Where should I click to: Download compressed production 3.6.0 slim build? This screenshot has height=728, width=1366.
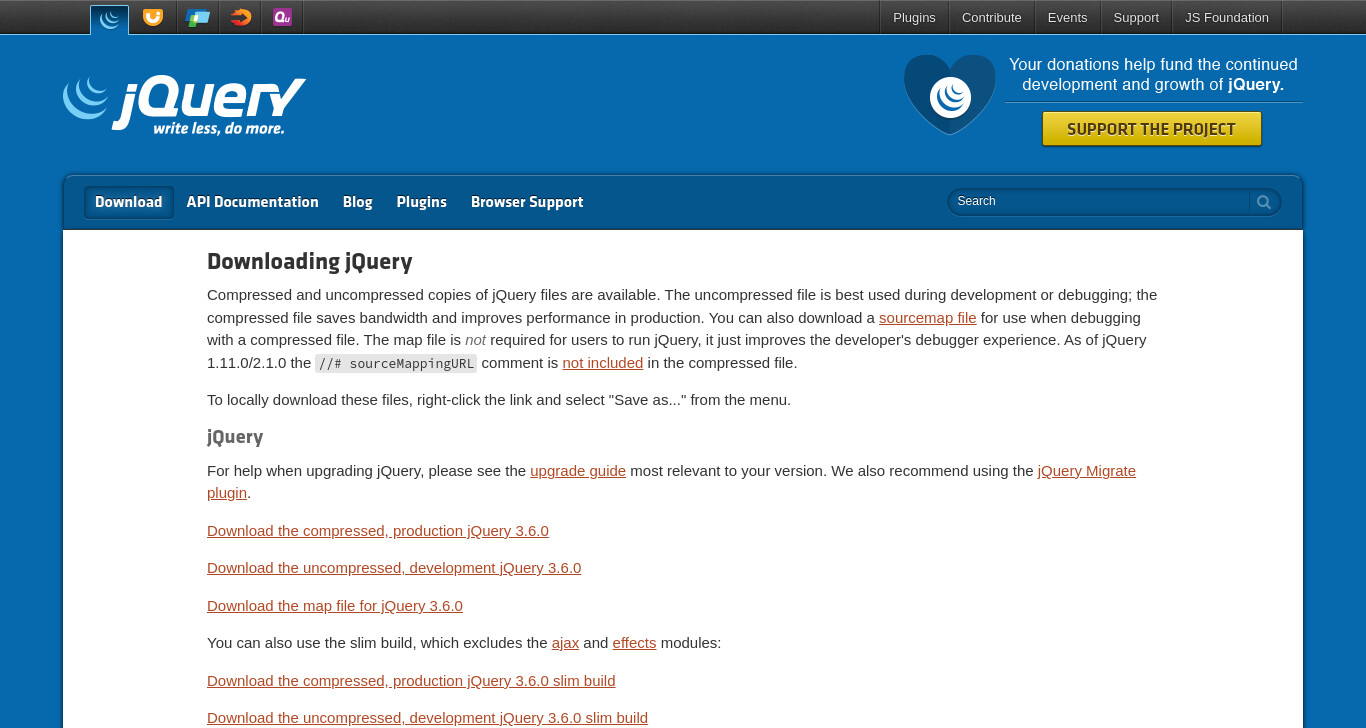point(411,681)
